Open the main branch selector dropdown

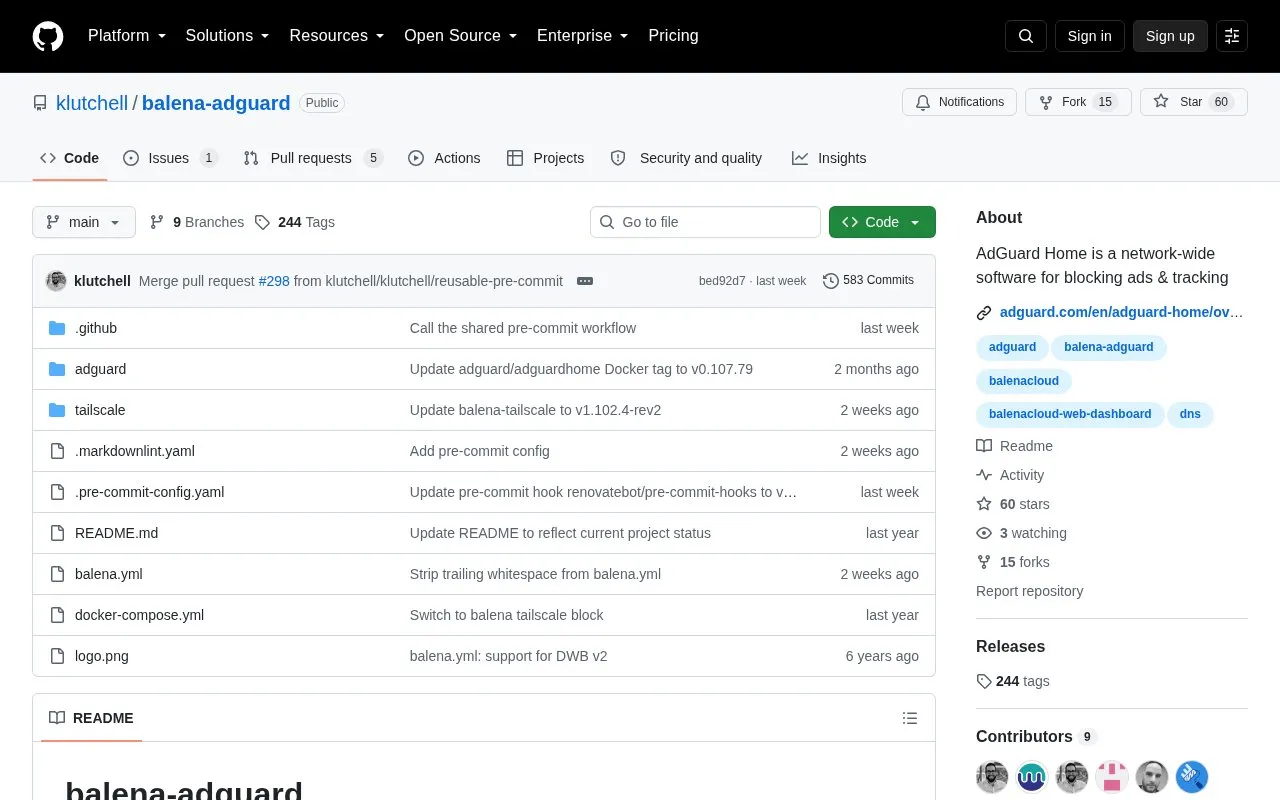(84, 222)
